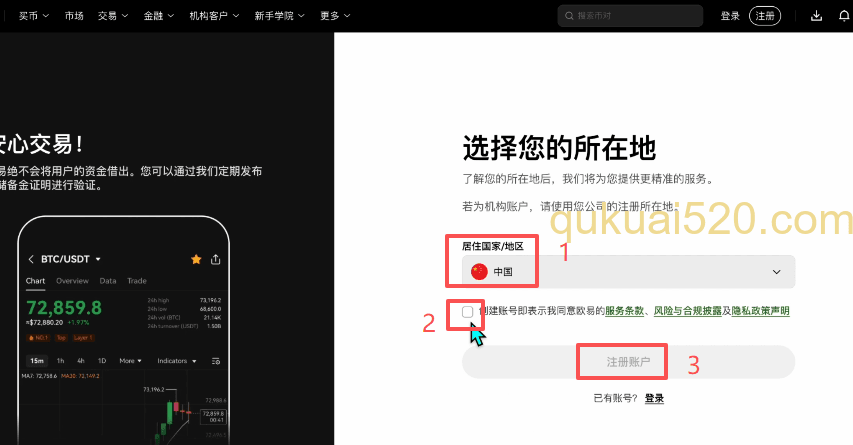
Task: Switch to the Trade tab
Action: coord(137,281)
